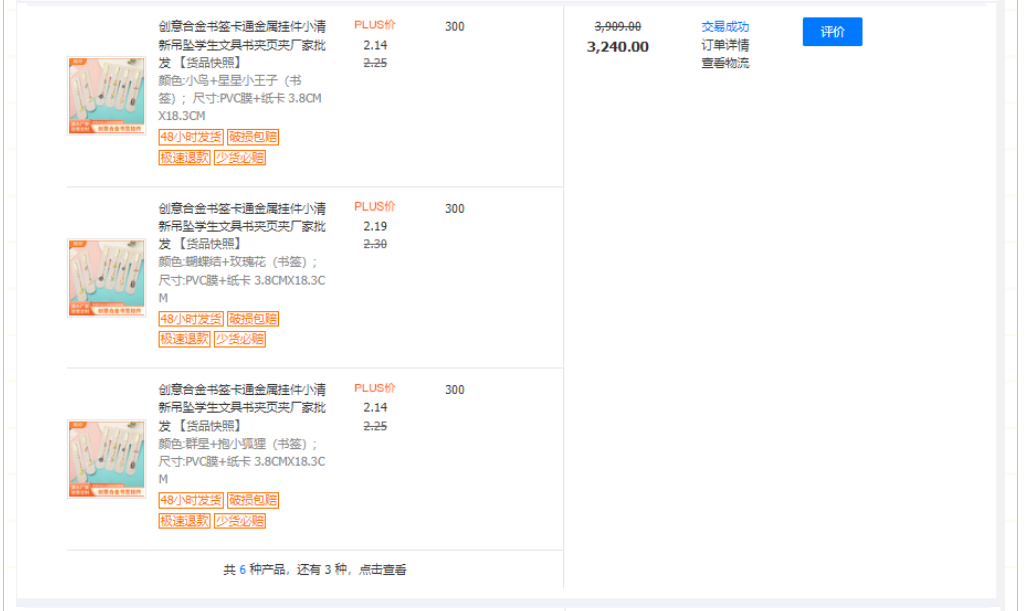
Task: Click 48小时发货 badge on 蝴蝶结+玫瑰花 item
Action: click(x=190, y=319)
